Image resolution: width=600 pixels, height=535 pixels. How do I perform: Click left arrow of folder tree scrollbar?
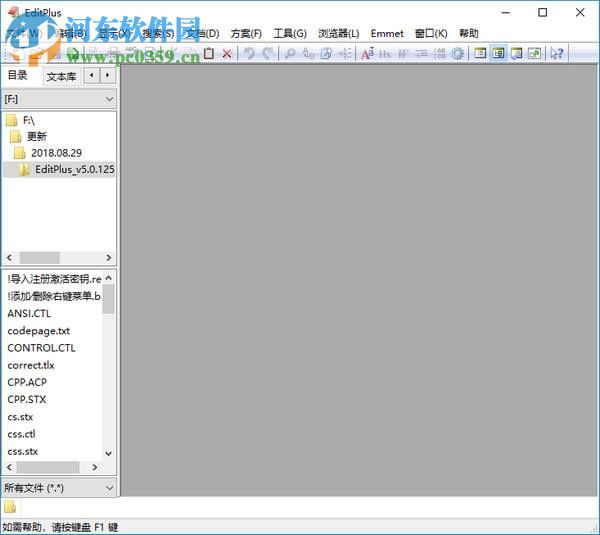click(x=10, y=258)
